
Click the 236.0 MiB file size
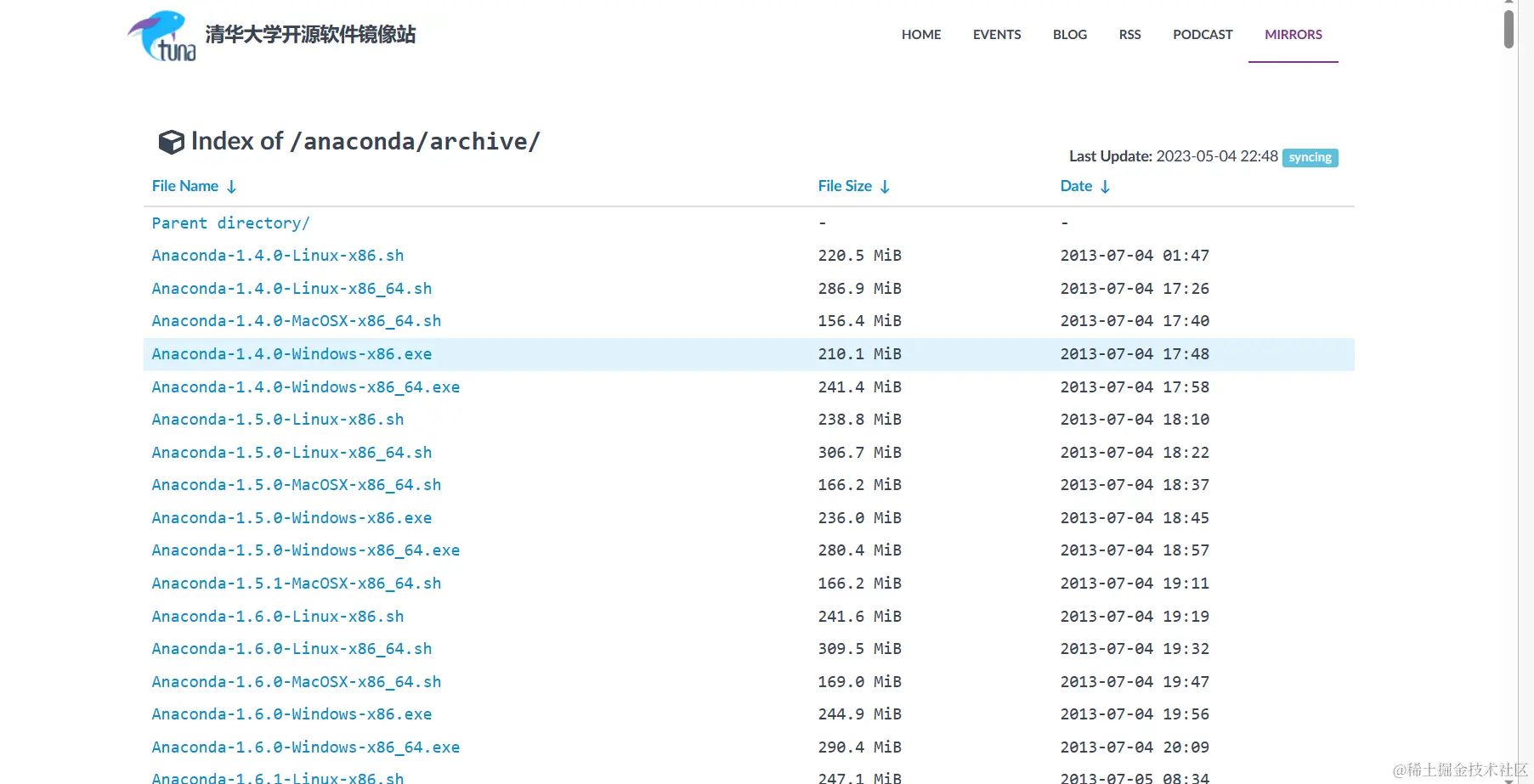pos(860,518)
